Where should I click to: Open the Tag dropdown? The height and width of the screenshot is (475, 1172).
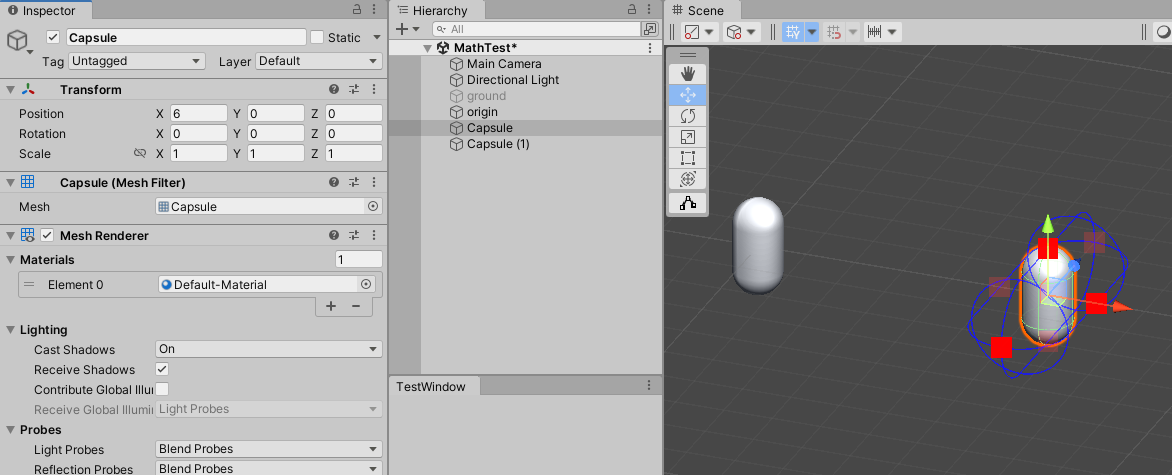pos(136,61)
